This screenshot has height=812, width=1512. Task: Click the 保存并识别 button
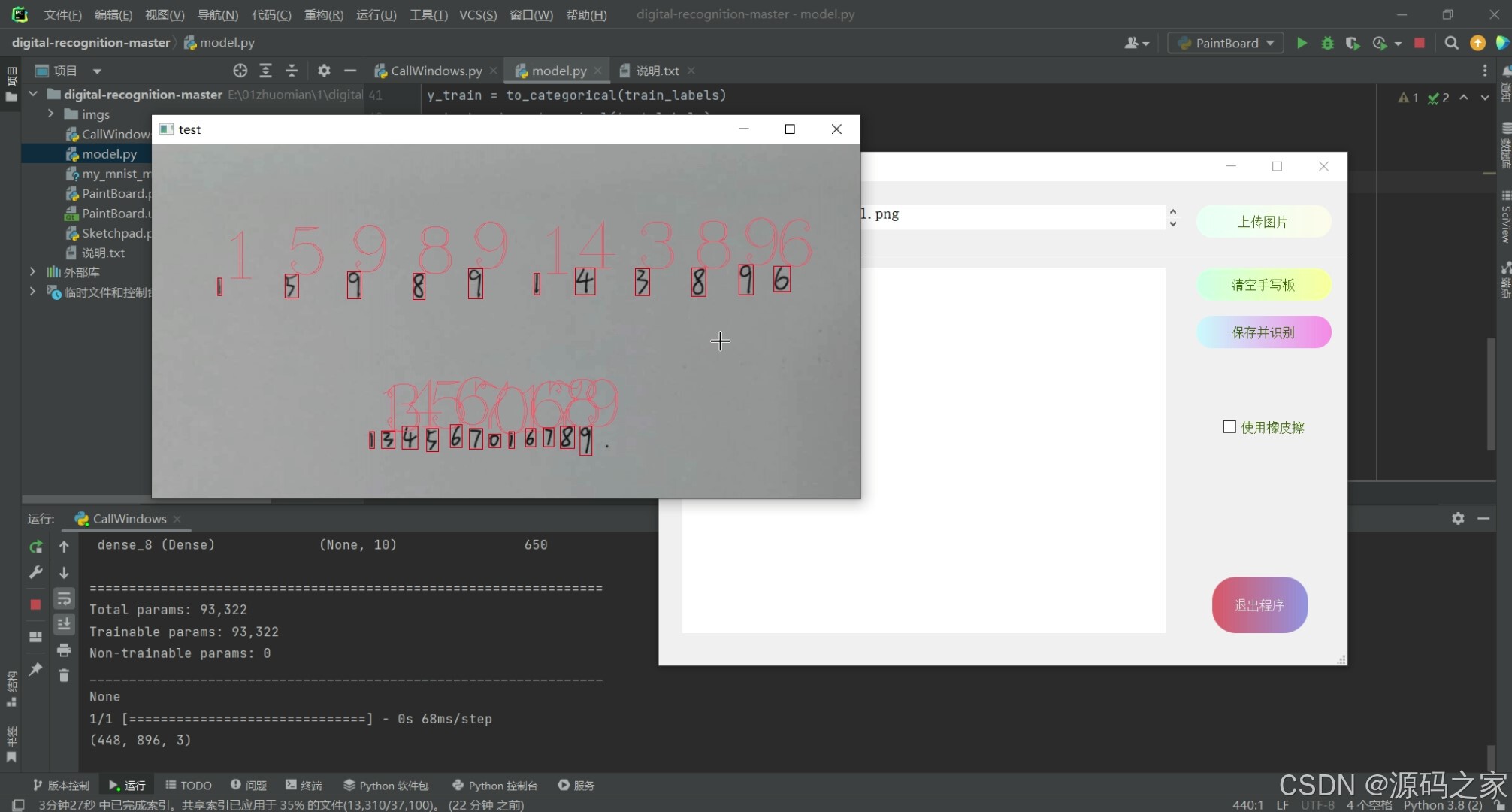1263,332
